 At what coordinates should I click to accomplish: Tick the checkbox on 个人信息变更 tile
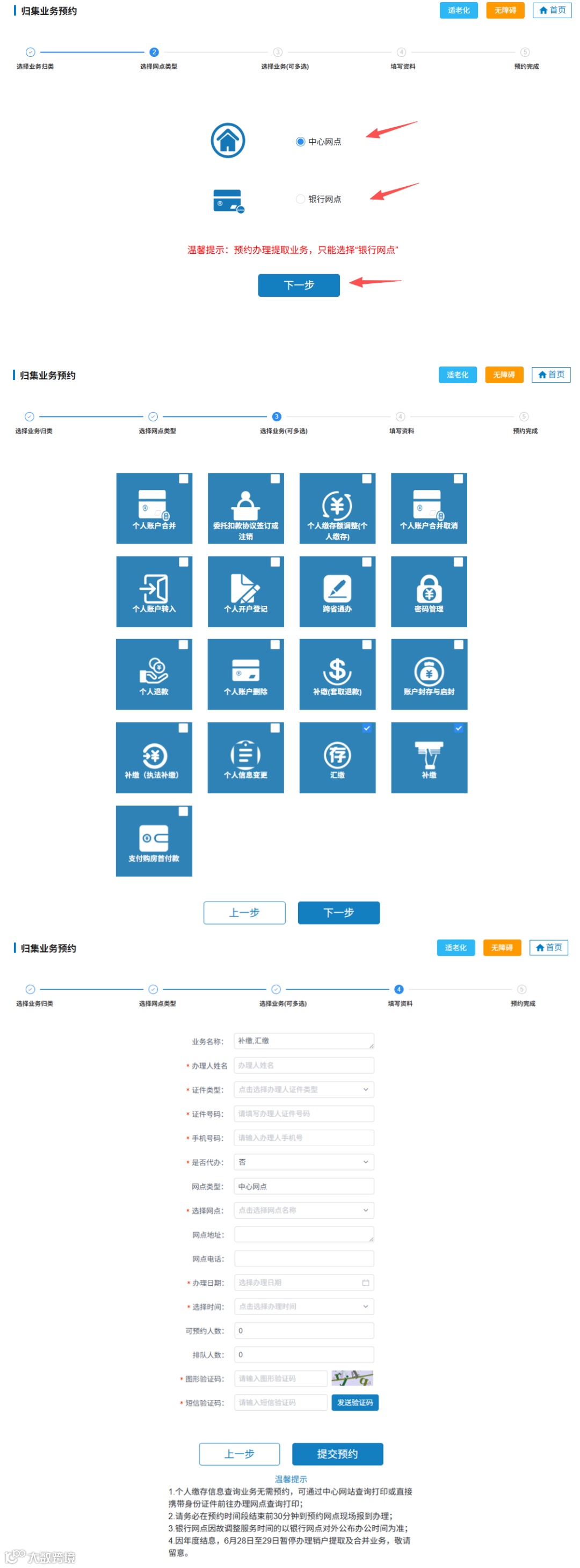pyautogui.click(x=275, y=728)
